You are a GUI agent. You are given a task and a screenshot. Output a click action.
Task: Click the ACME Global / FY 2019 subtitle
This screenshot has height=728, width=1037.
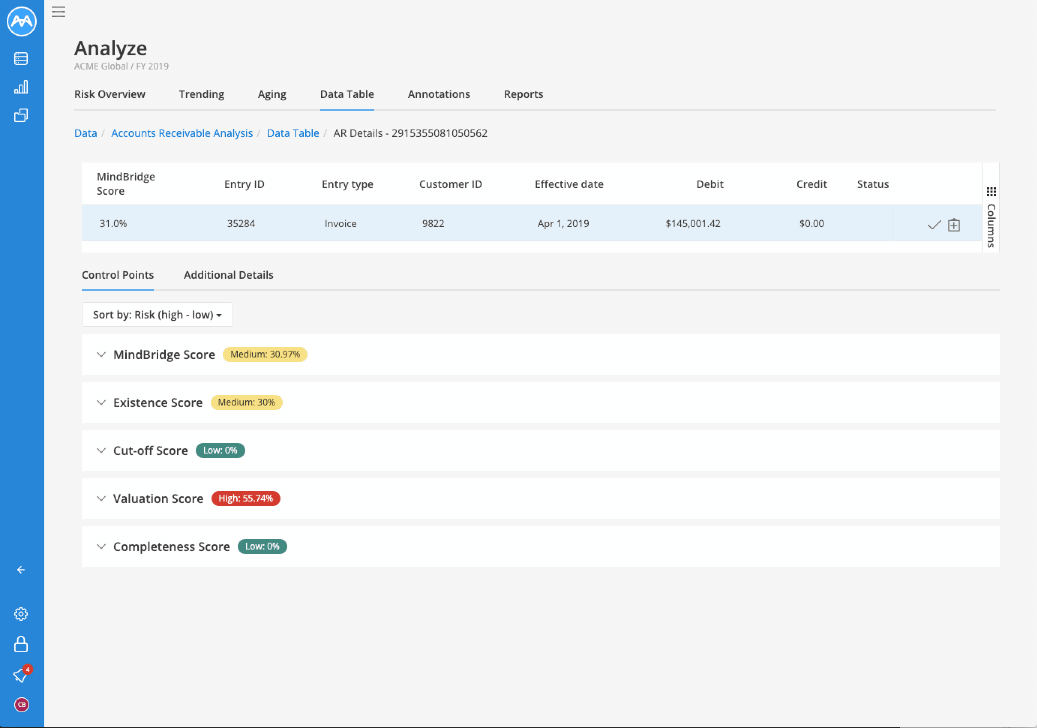(x=121, y=66)
